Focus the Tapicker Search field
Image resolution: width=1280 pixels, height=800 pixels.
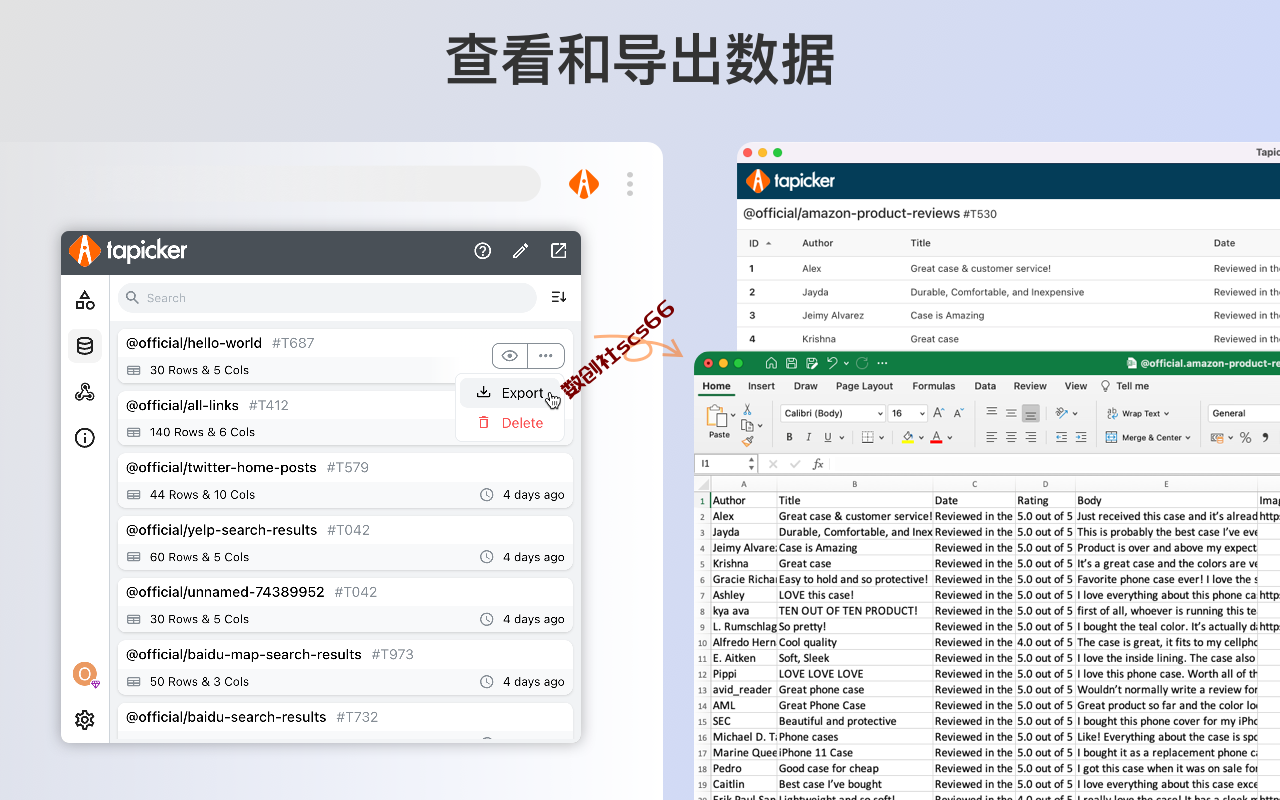point(327,298)
